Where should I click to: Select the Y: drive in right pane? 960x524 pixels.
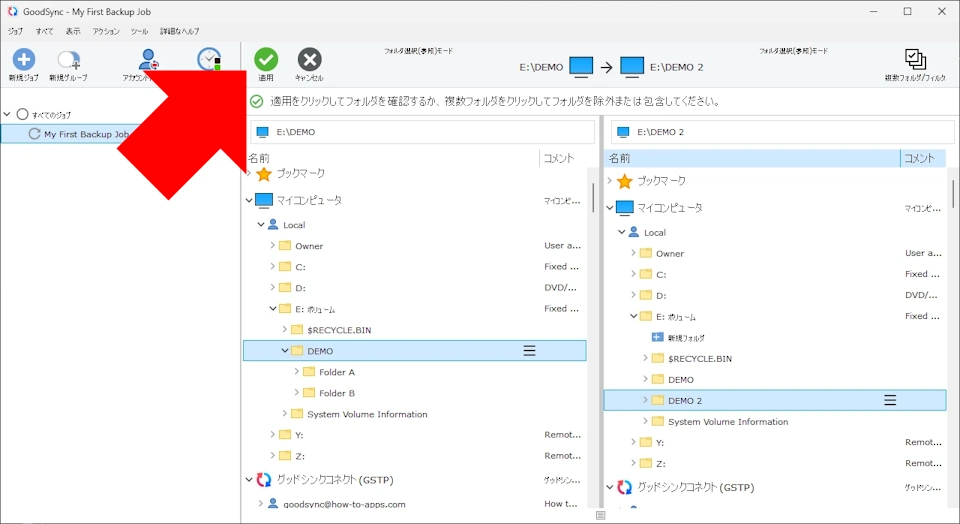[x=660, y=443]
